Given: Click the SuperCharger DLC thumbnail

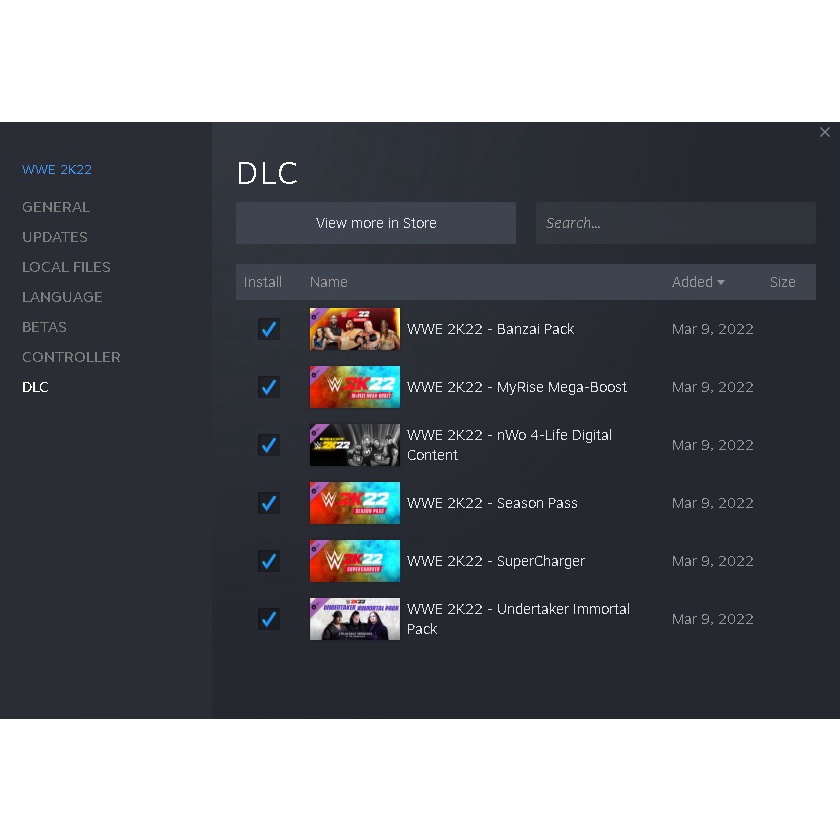Looking at the screenshot, I should pos(354,561).
